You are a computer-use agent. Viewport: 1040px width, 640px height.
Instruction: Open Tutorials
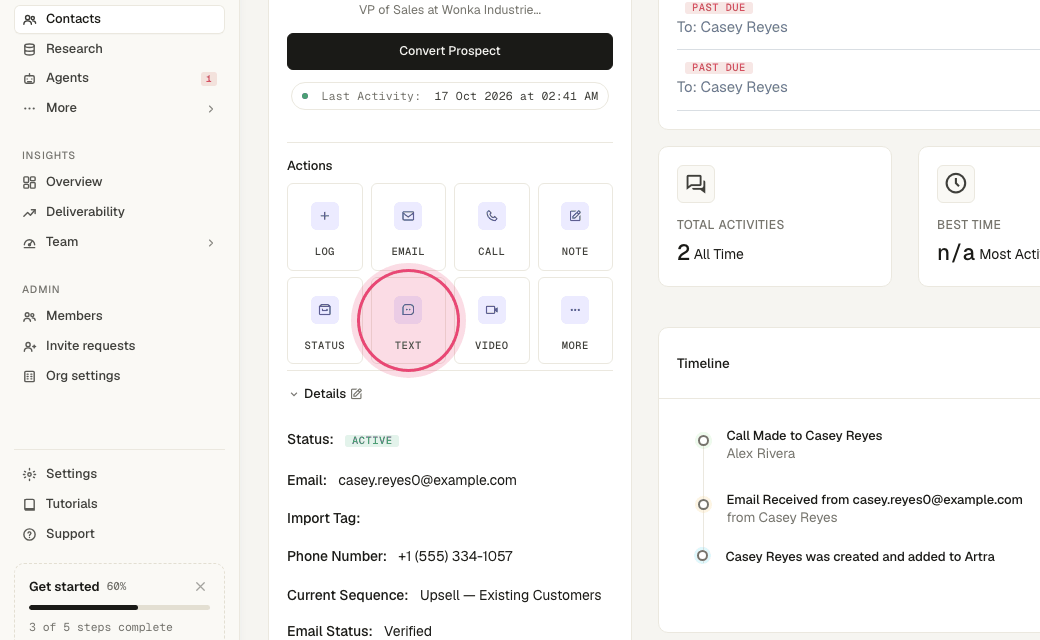[x=119, y=504]
